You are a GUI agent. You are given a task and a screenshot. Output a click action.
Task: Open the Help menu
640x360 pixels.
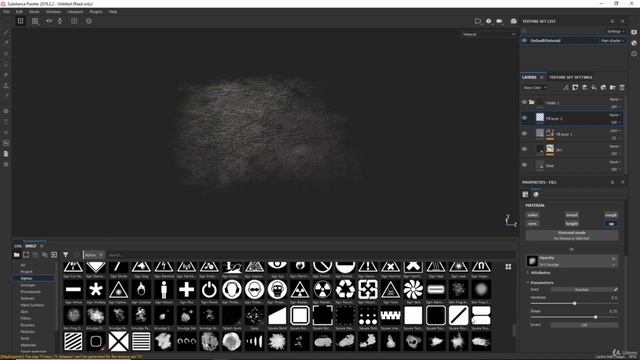coord(113,12)
